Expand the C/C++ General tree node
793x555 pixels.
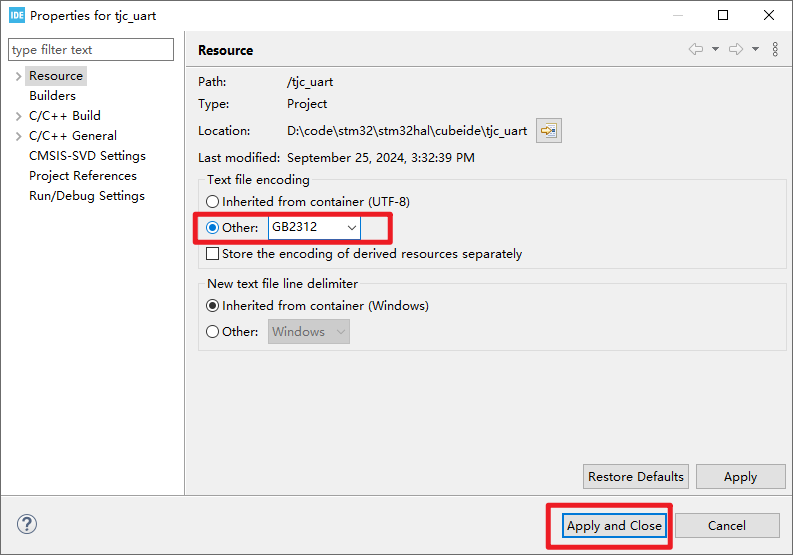[18, 136]
